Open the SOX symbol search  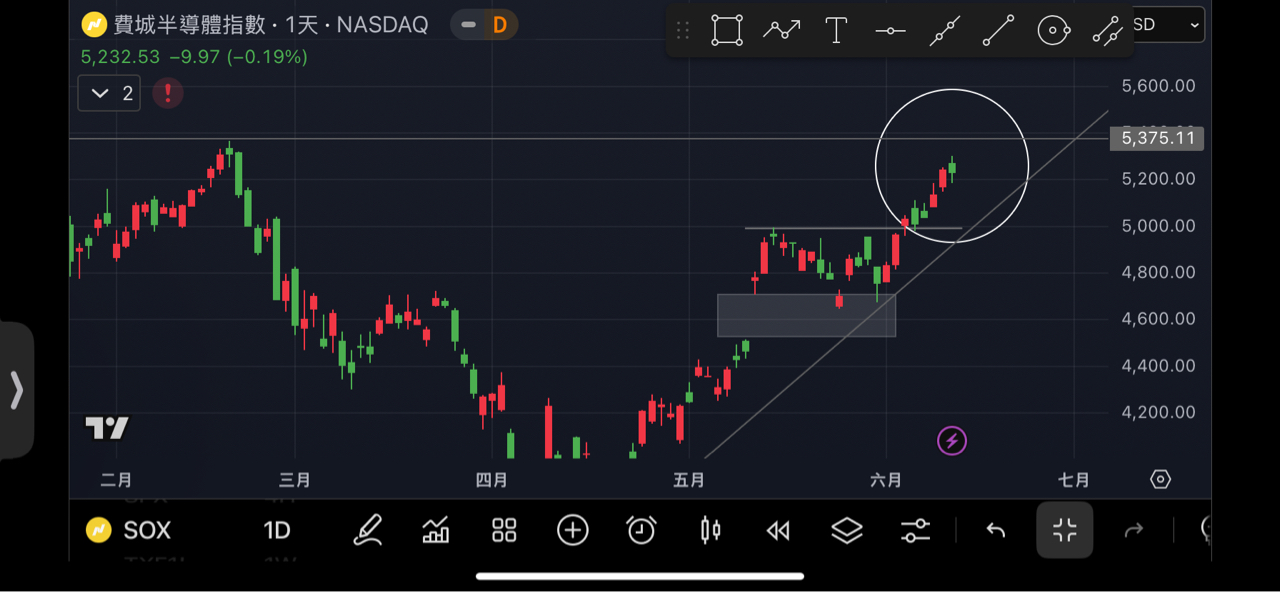pyautogui.click(x=129, y=530)
